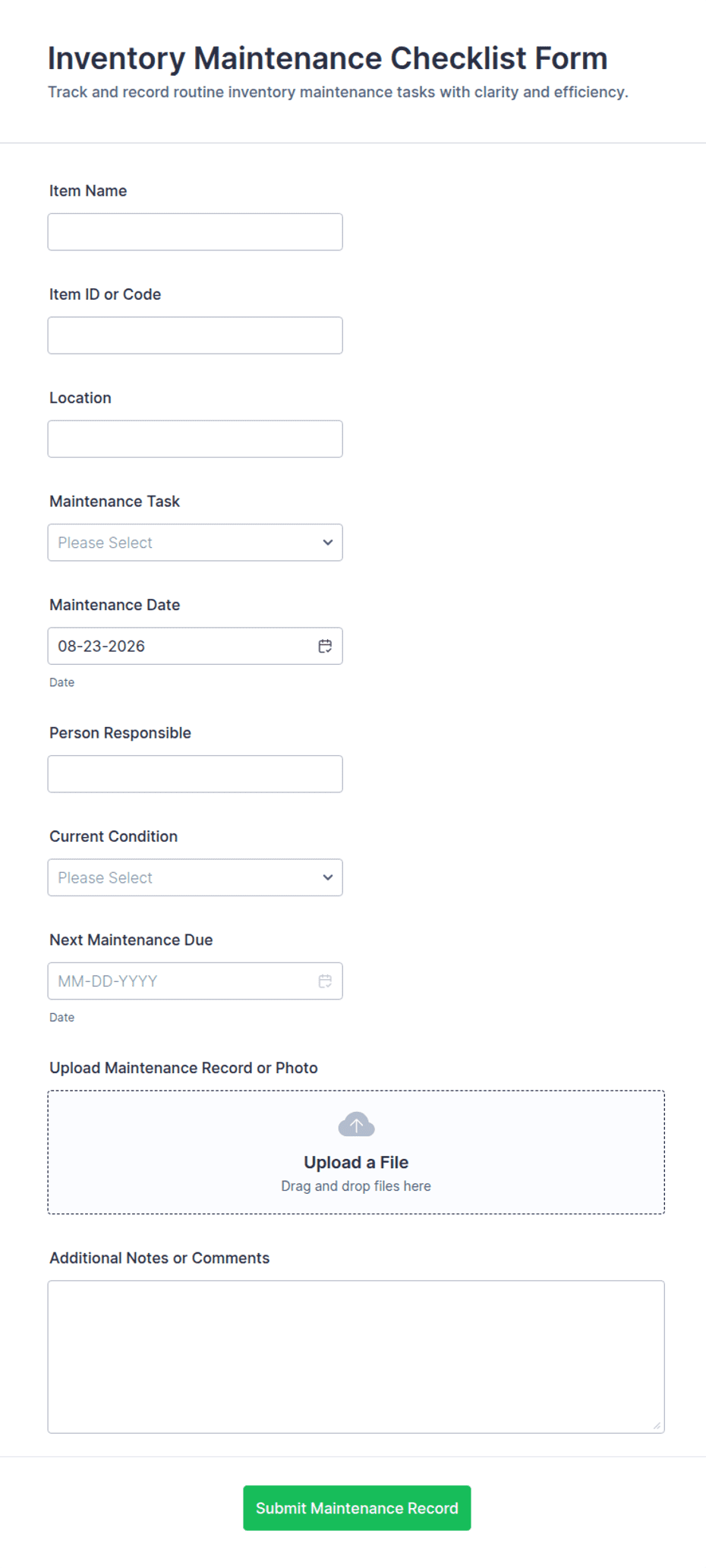Focus the Item Name text field
706x1568 pixels.
pos(195,231)
